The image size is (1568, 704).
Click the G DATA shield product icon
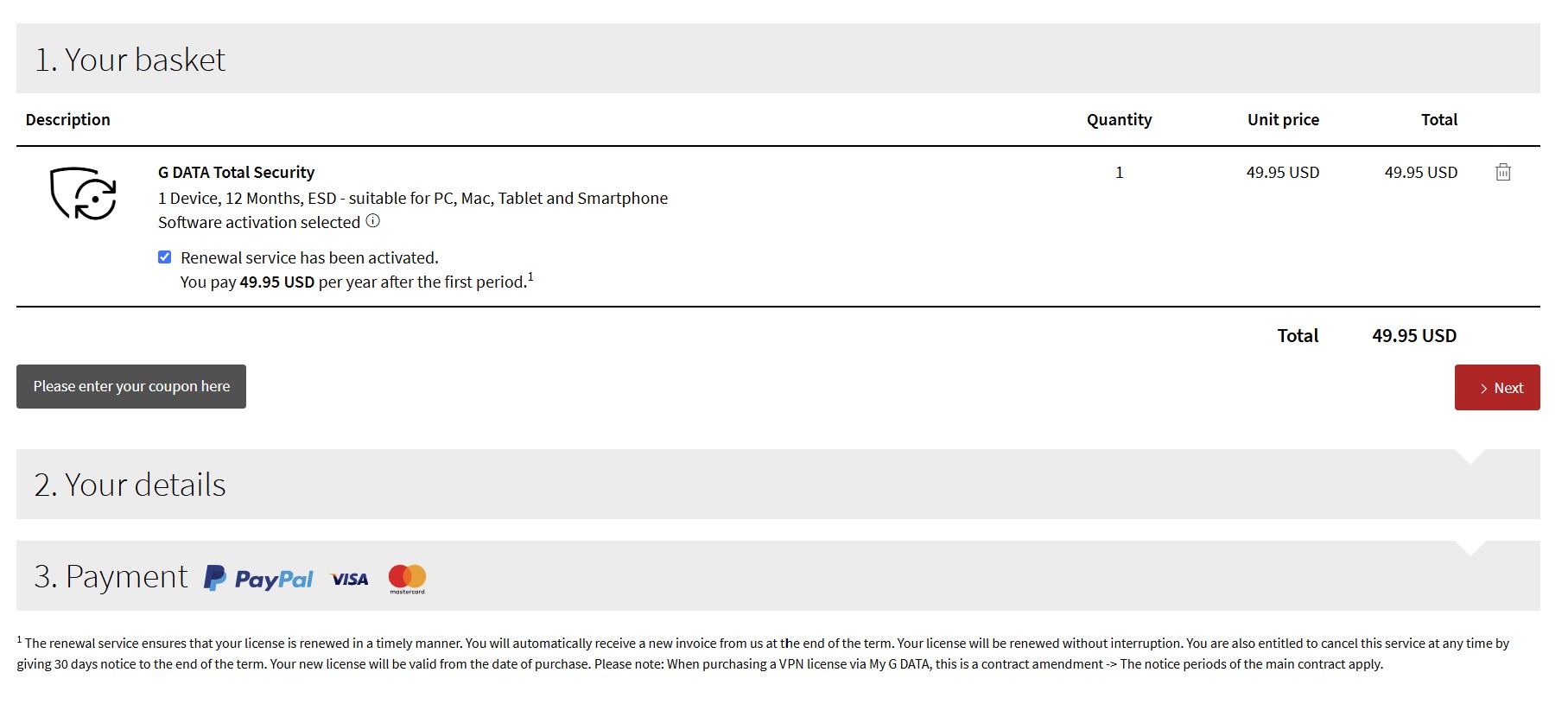pyautogui.click(x=83, y=193)
